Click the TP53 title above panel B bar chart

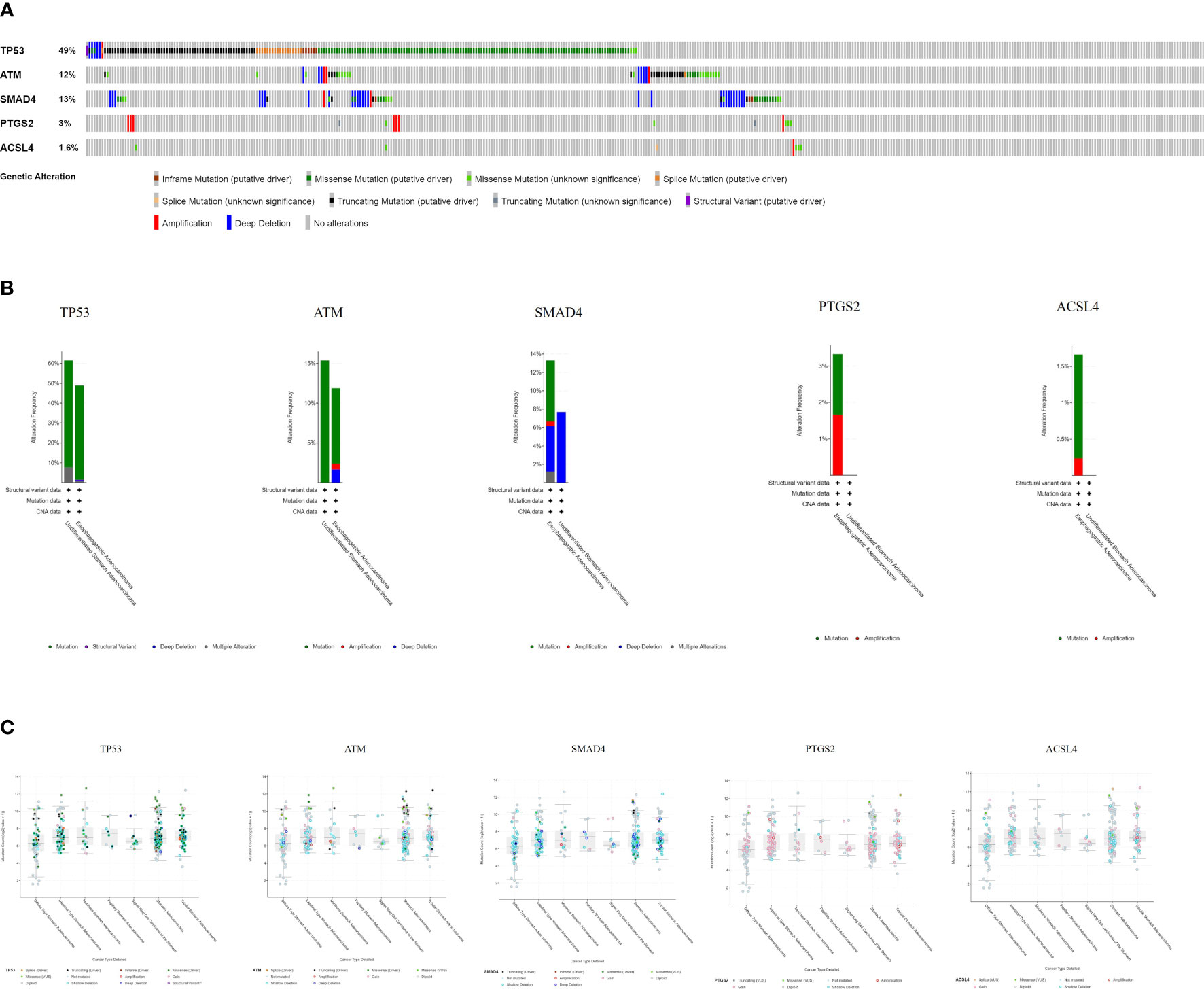(x=75, y=313)
